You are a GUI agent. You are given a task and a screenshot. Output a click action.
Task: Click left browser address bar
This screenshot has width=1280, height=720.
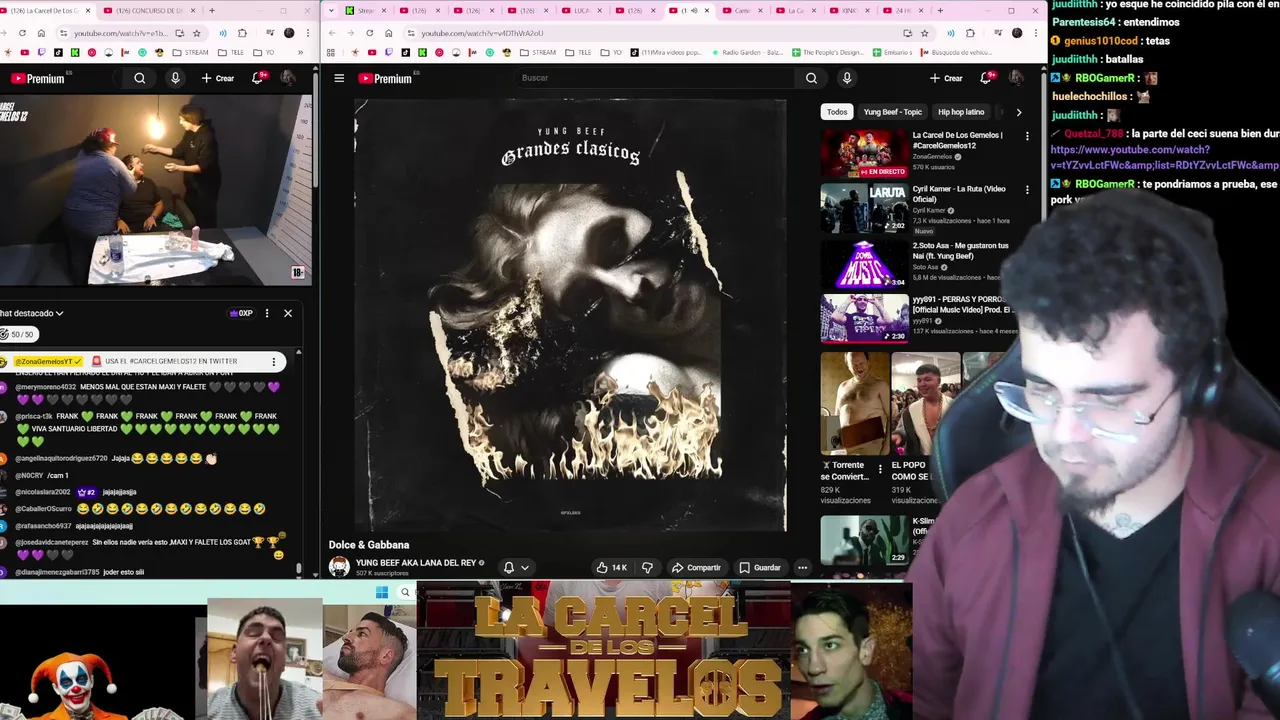pyautogui.click(x=130, y=33)
